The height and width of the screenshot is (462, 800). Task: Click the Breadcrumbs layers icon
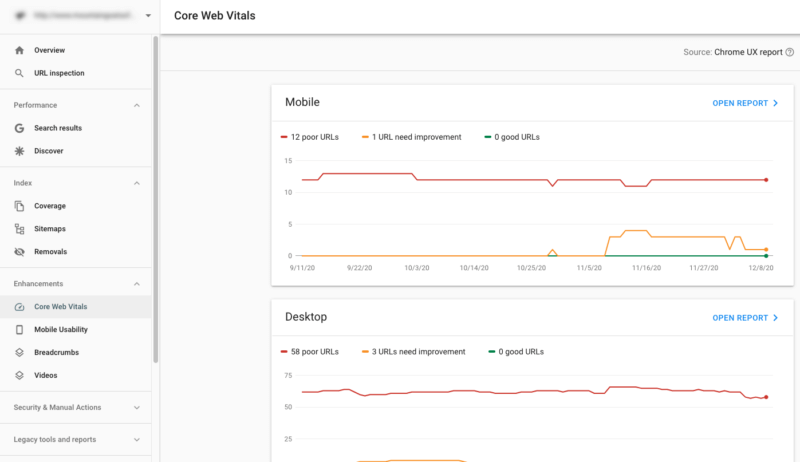coord(19,352)
